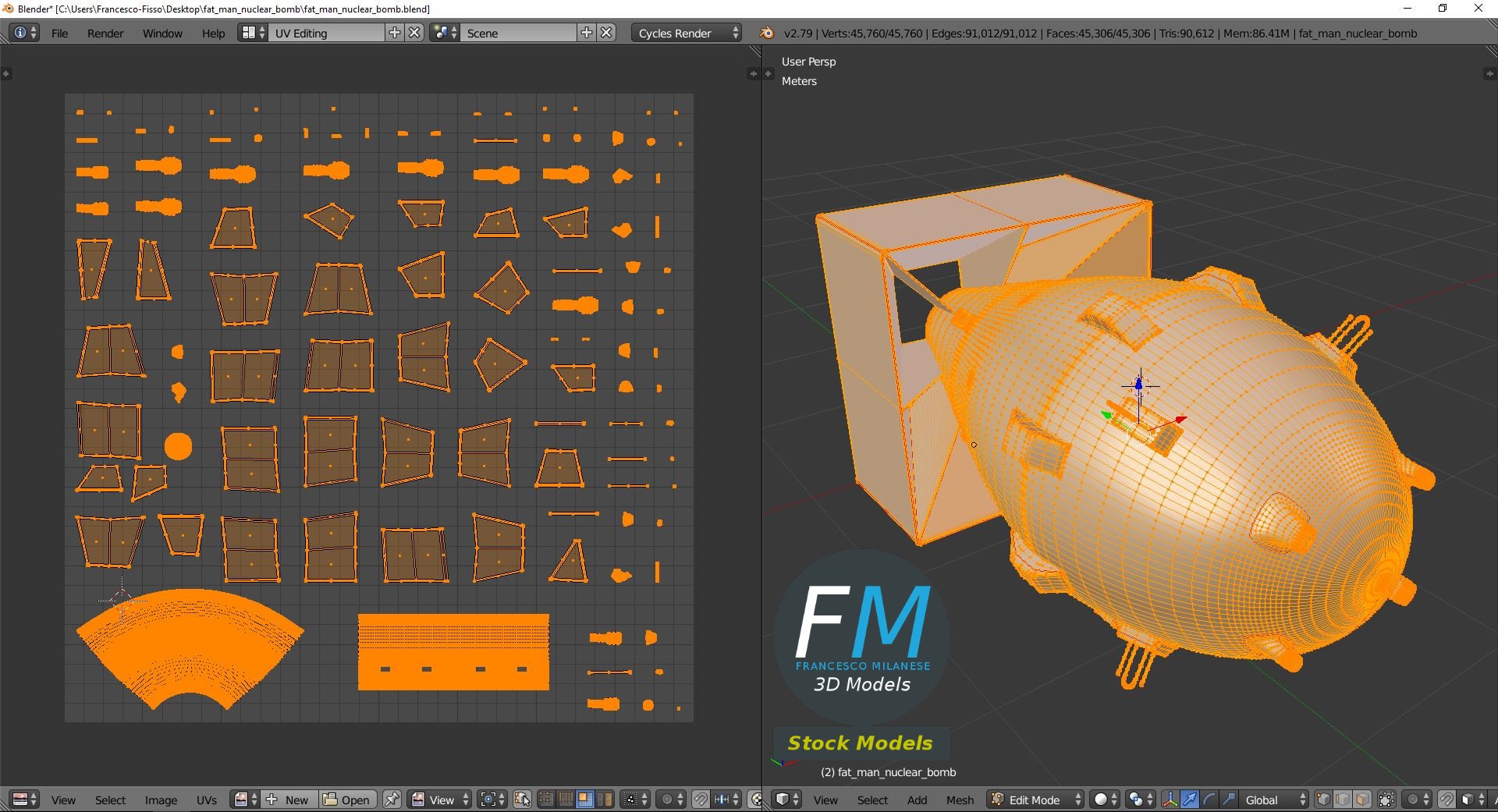Select face select mode in 3D view
The width and height of the screenshot is (1498, 812).
click(x=1362, y=800)
